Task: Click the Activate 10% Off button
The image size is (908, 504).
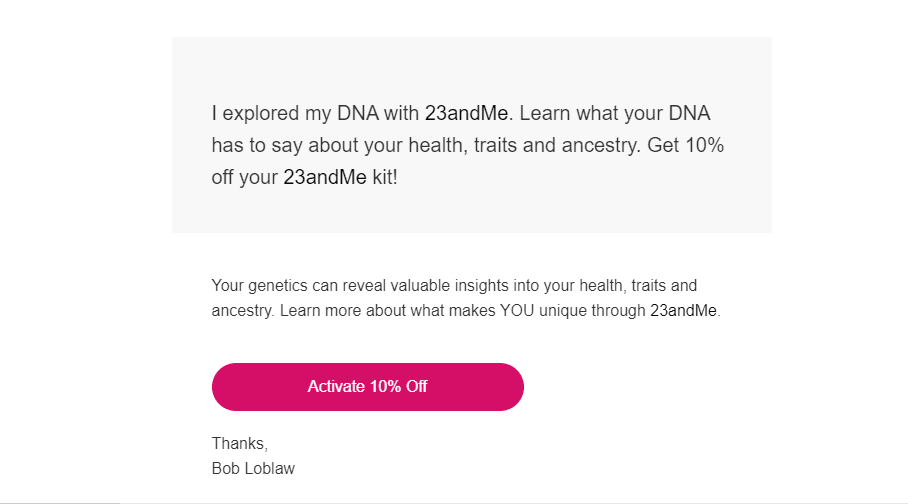Action: (x=367, y=387)
